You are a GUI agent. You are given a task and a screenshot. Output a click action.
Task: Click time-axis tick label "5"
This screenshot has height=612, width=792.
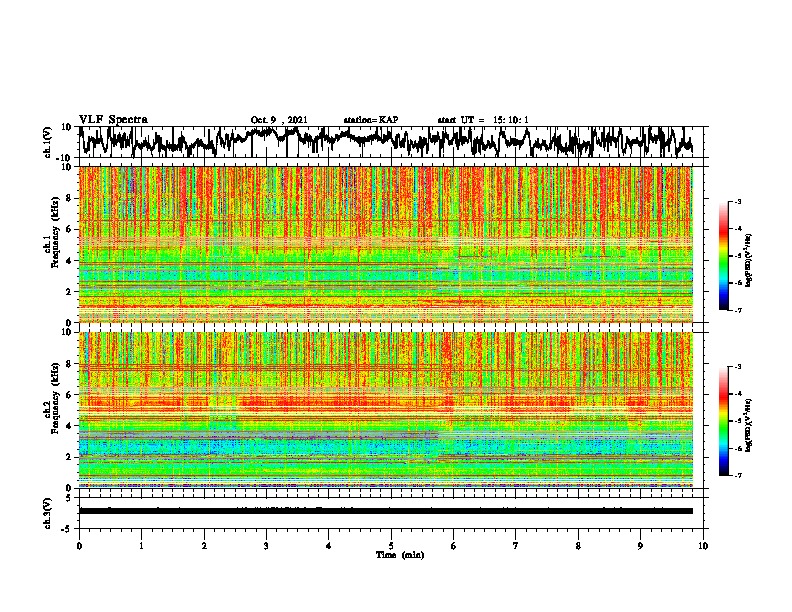[391, 546]
